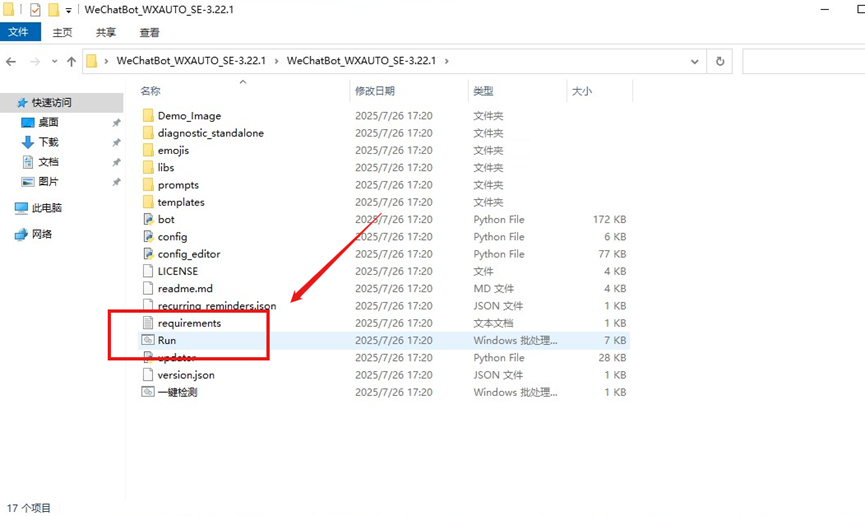865x516 pixels.
Task: Select the config_editor Python file icon
Action: (148, 254)
